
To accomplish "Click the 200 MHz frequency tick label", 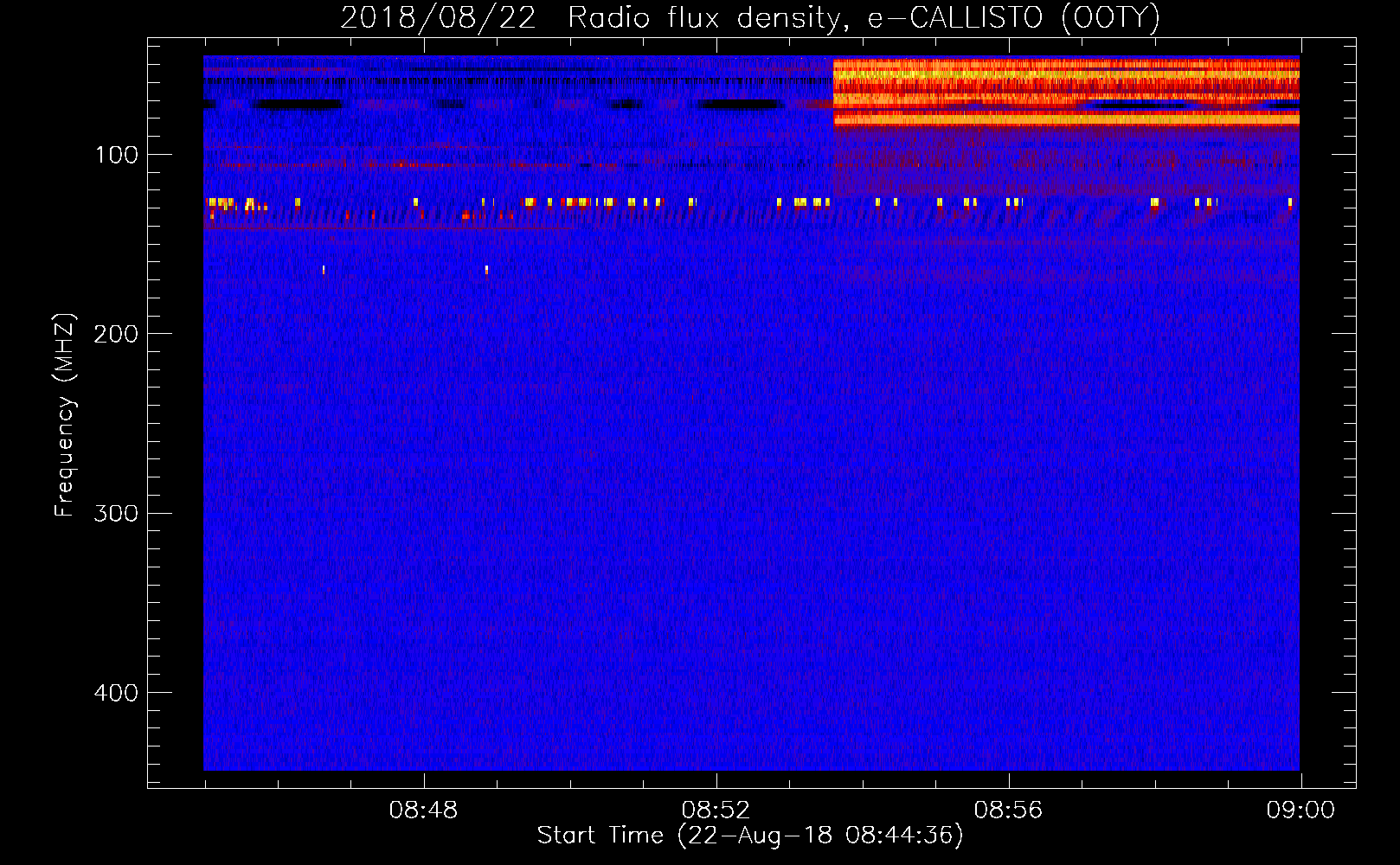I will 117,334.
